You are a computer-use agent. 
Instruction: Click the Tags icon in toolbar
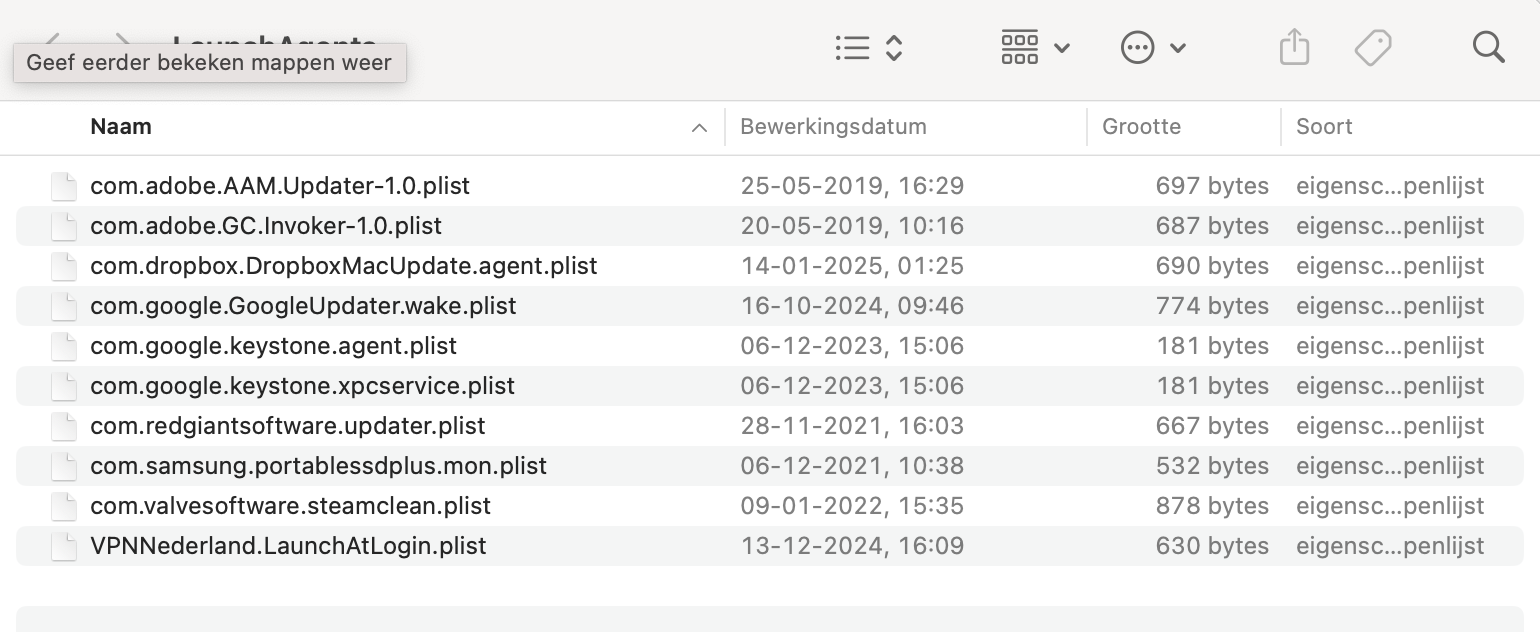pos(1373,47)
